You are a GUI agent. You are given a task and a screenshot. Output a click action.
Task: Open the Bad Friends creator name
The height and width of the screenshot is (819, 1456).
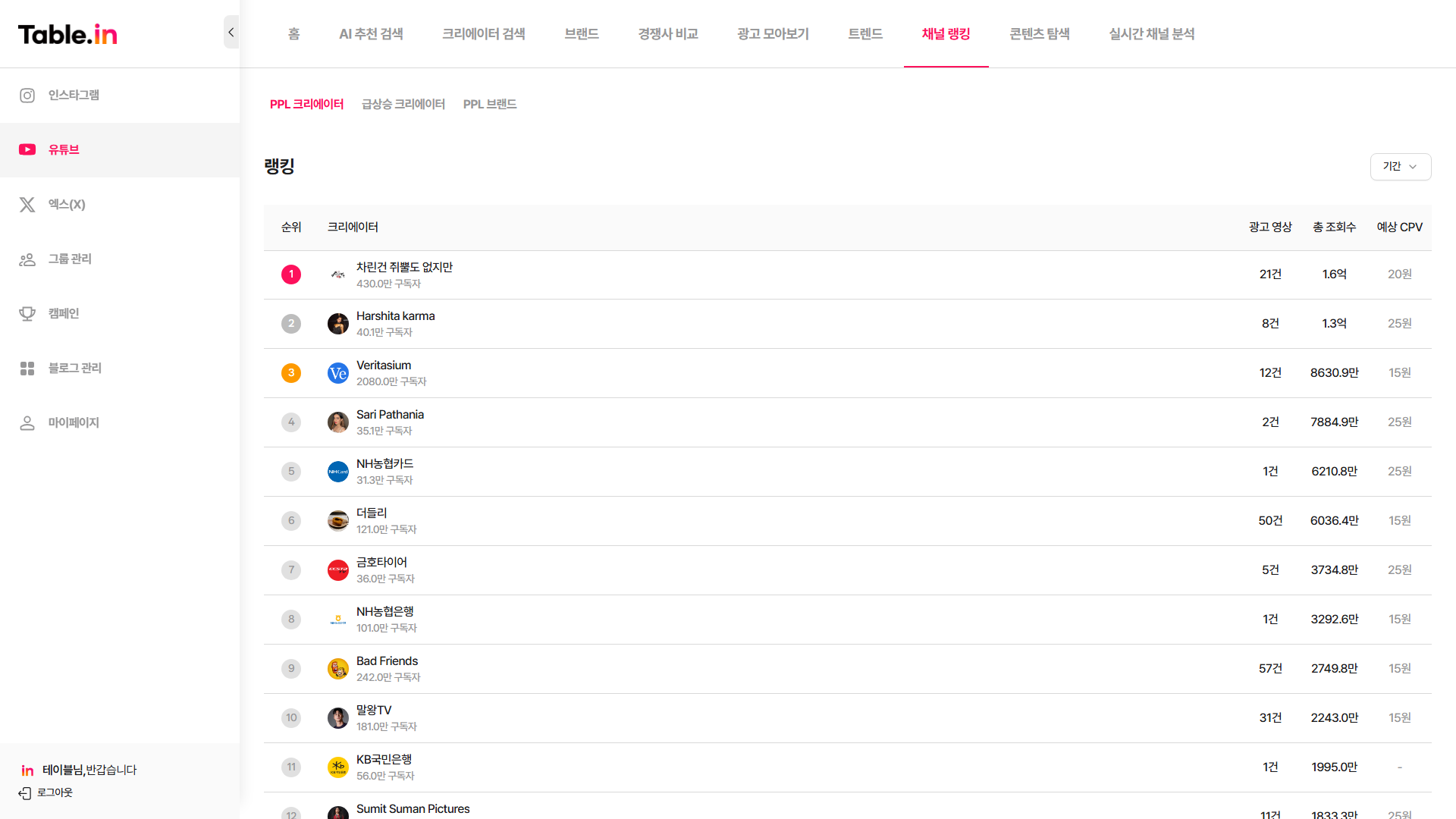pos(387,661)
